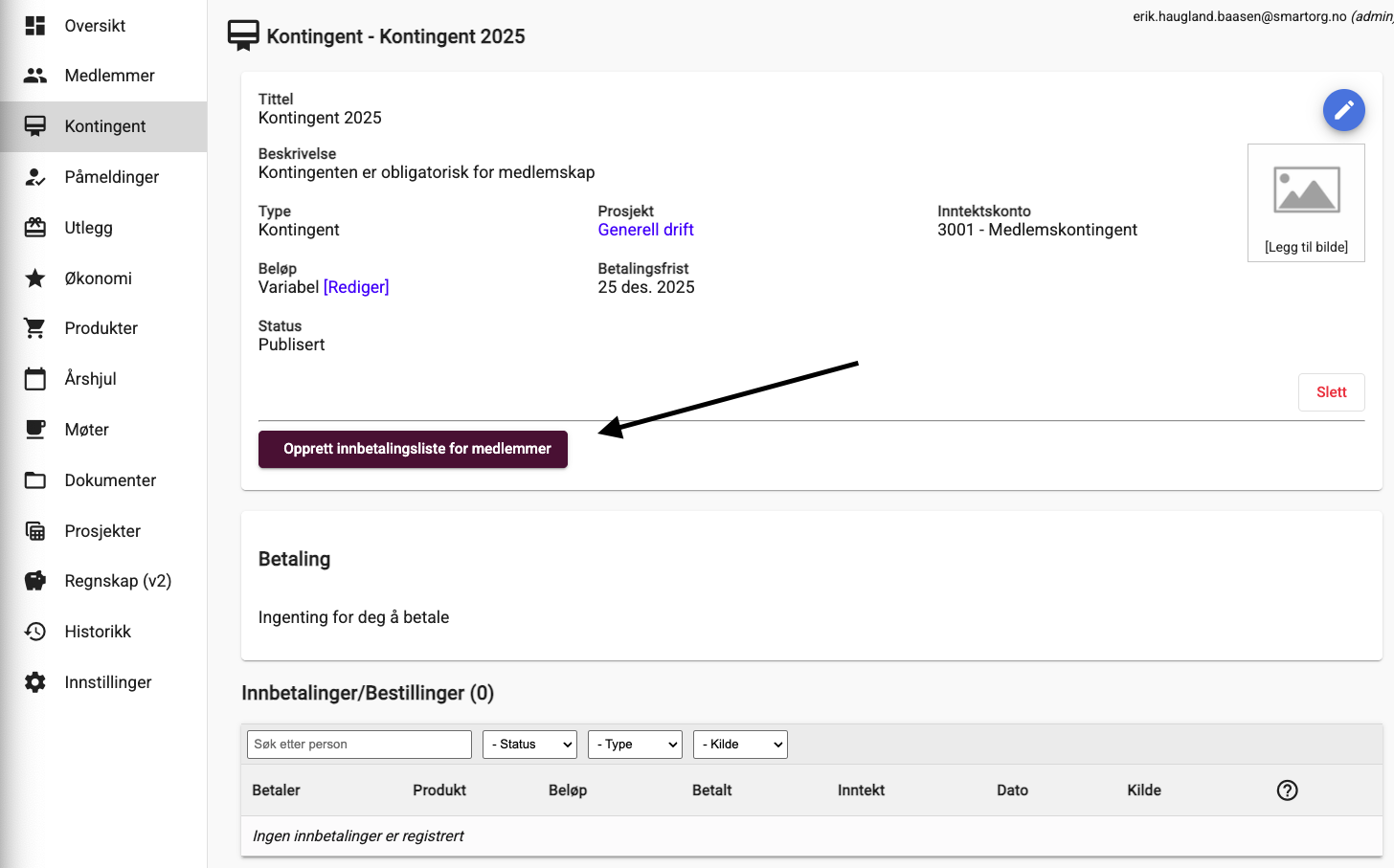Select Dokumenter in the sidebar
This screenshot has width=1394, height=868.
pyautogui.click(x=110, y=480)
